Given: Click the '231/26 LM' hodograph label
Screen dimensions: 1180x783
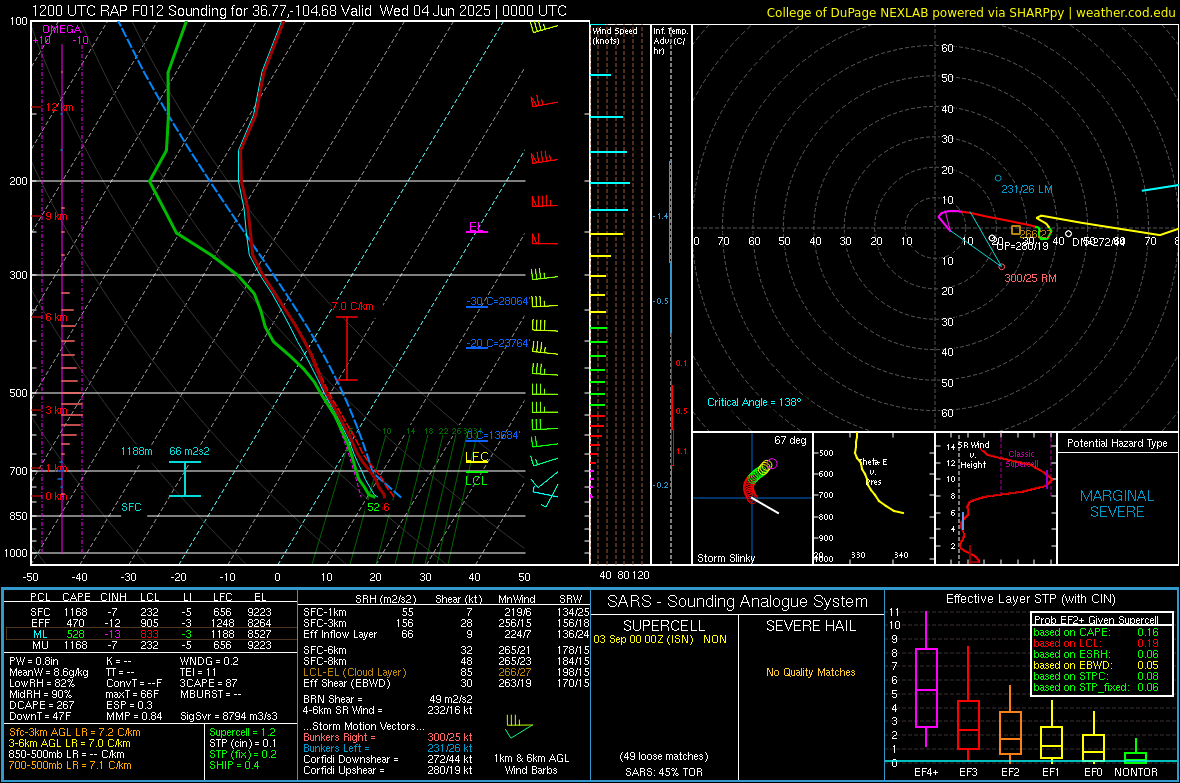Looking at the screenshot, I should (x=1026, y=189).
